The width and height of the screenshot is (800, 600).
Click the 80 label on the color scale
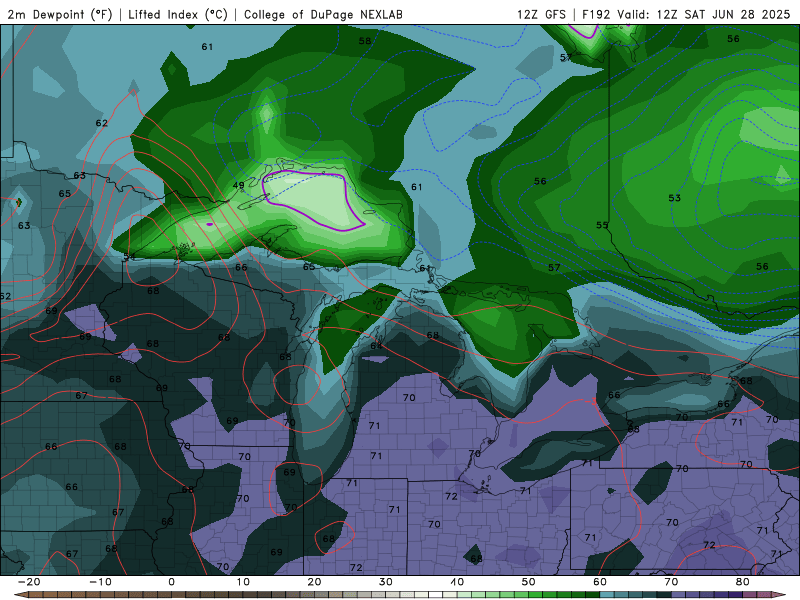coord(743,582)
